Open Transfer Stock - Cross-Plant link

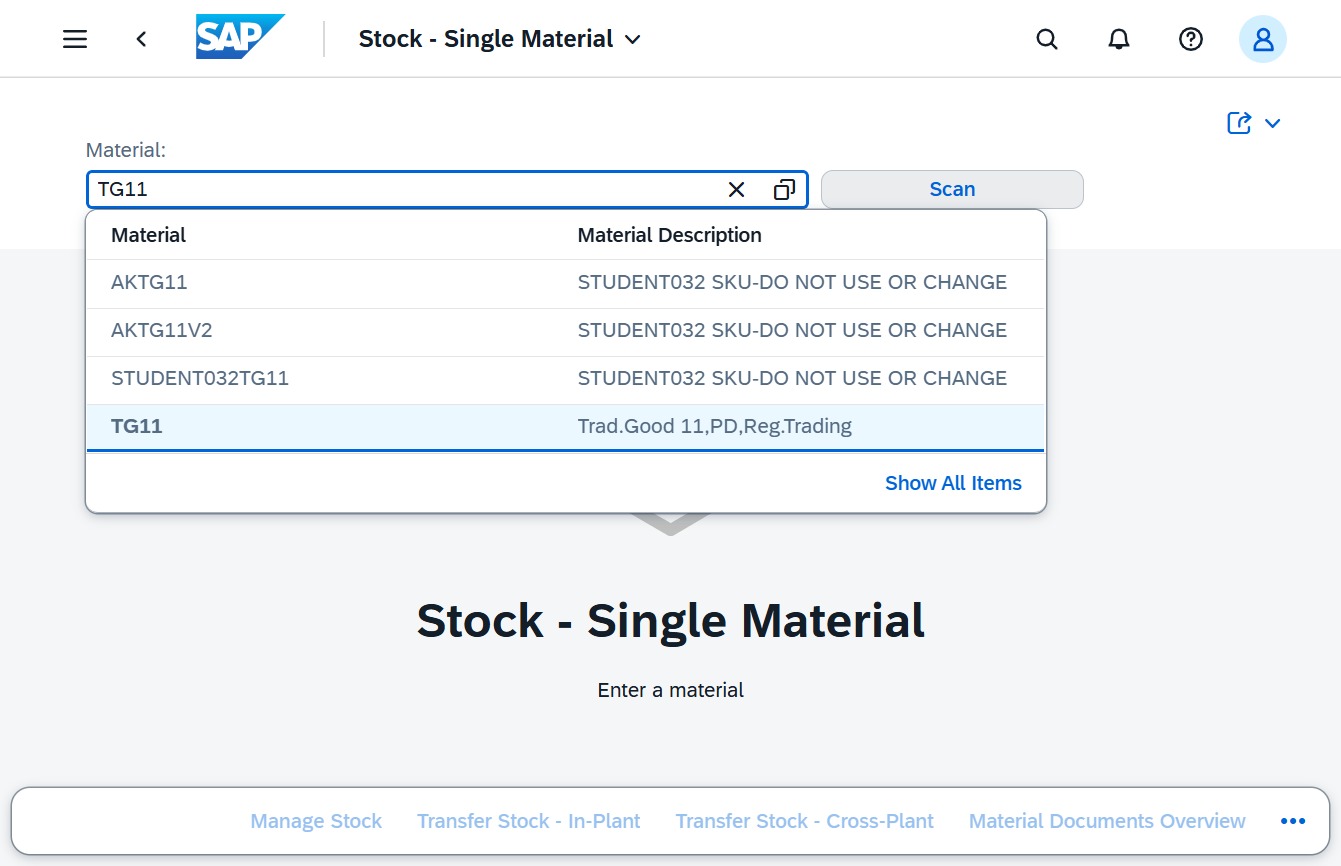[x=804, y=821]
